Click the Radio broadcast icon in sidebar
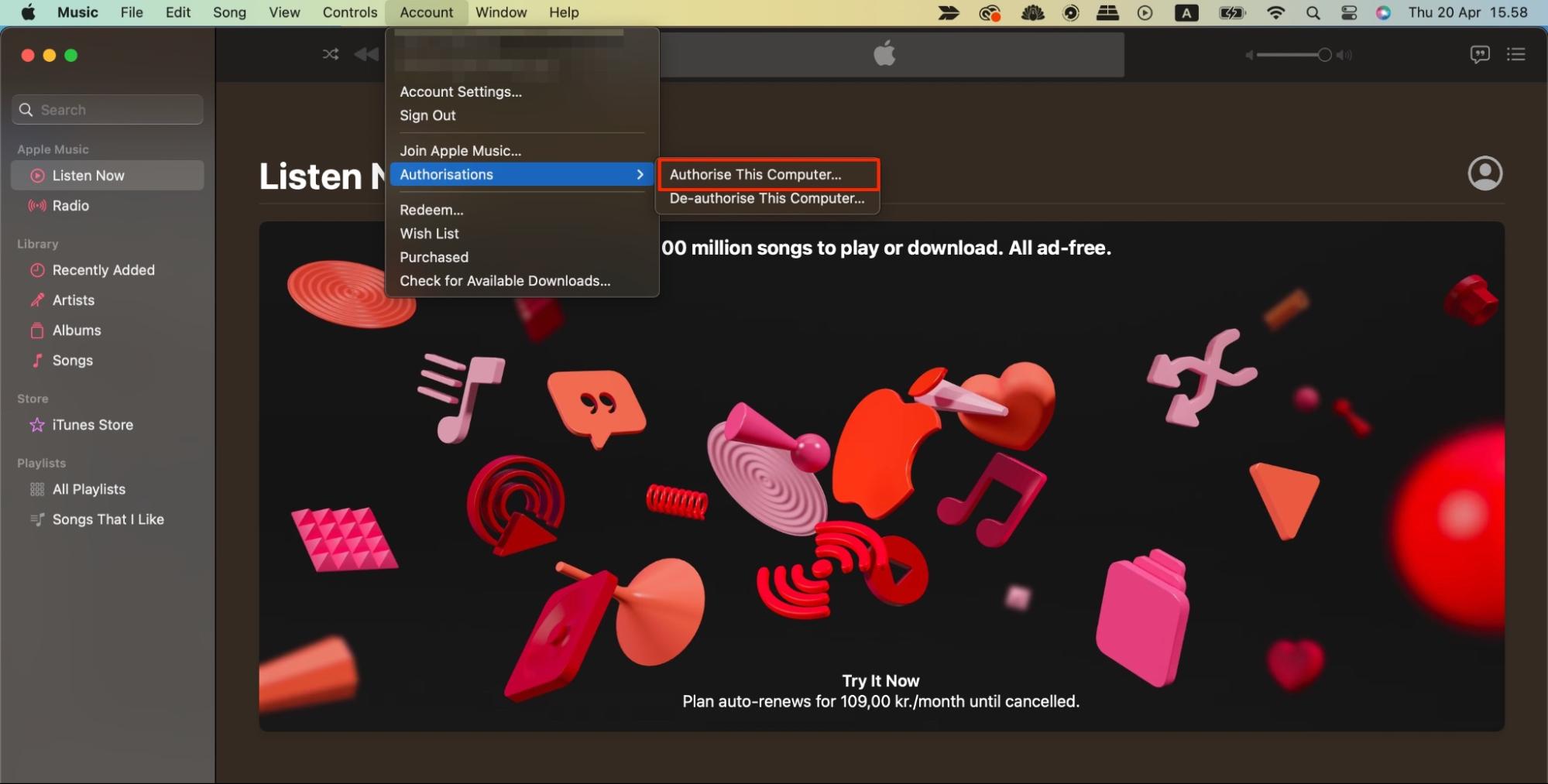The image size is (1548, 784). pyautogui.click(x=37, y=206)
